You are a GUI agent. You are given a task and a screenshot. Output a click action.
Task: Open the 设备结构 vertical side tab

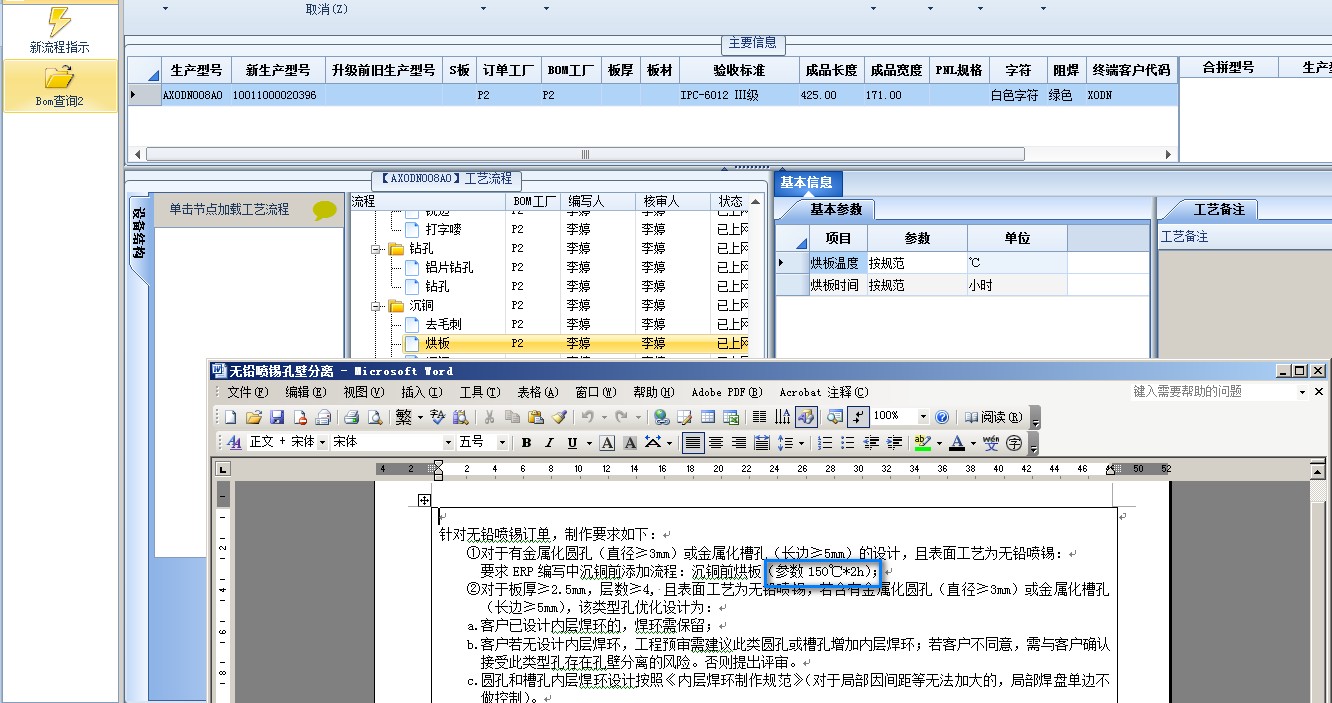pos(138,235)
